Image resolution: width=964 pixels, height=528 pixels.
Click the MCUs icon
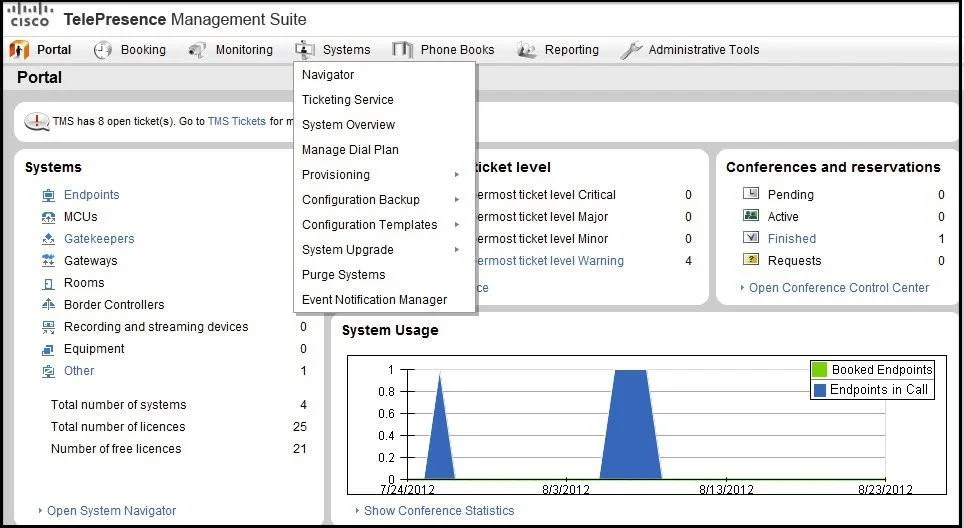(x=49, y=217)
